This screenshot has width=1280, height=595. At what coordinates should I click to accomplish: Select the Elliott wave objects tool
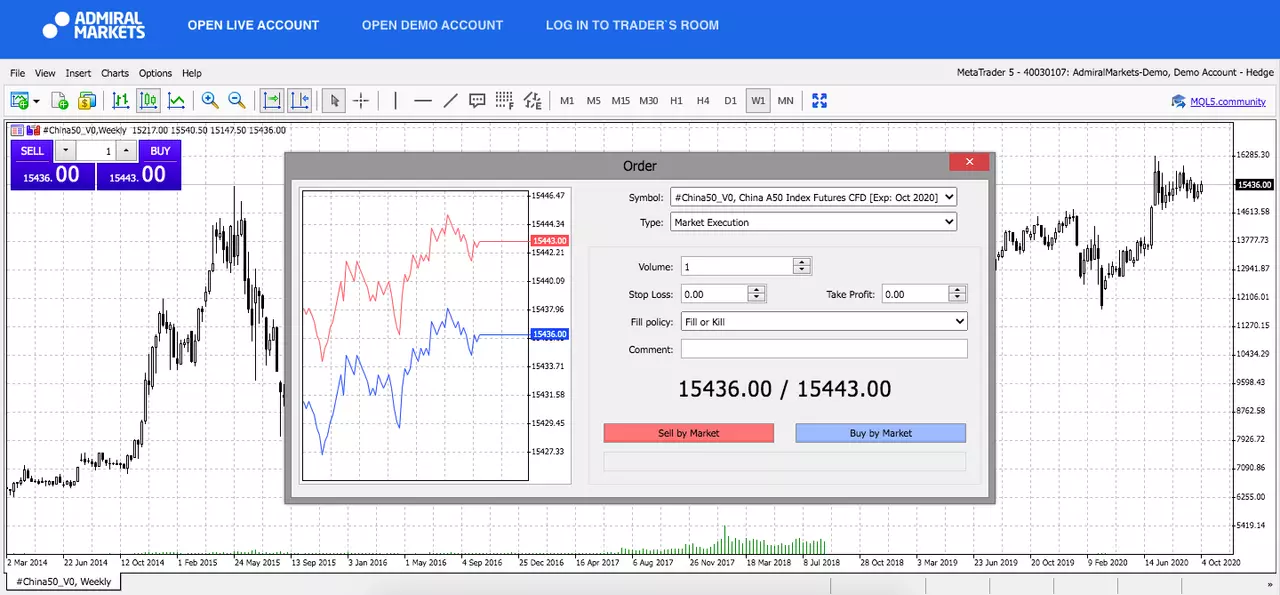click(x=532, y=100)
